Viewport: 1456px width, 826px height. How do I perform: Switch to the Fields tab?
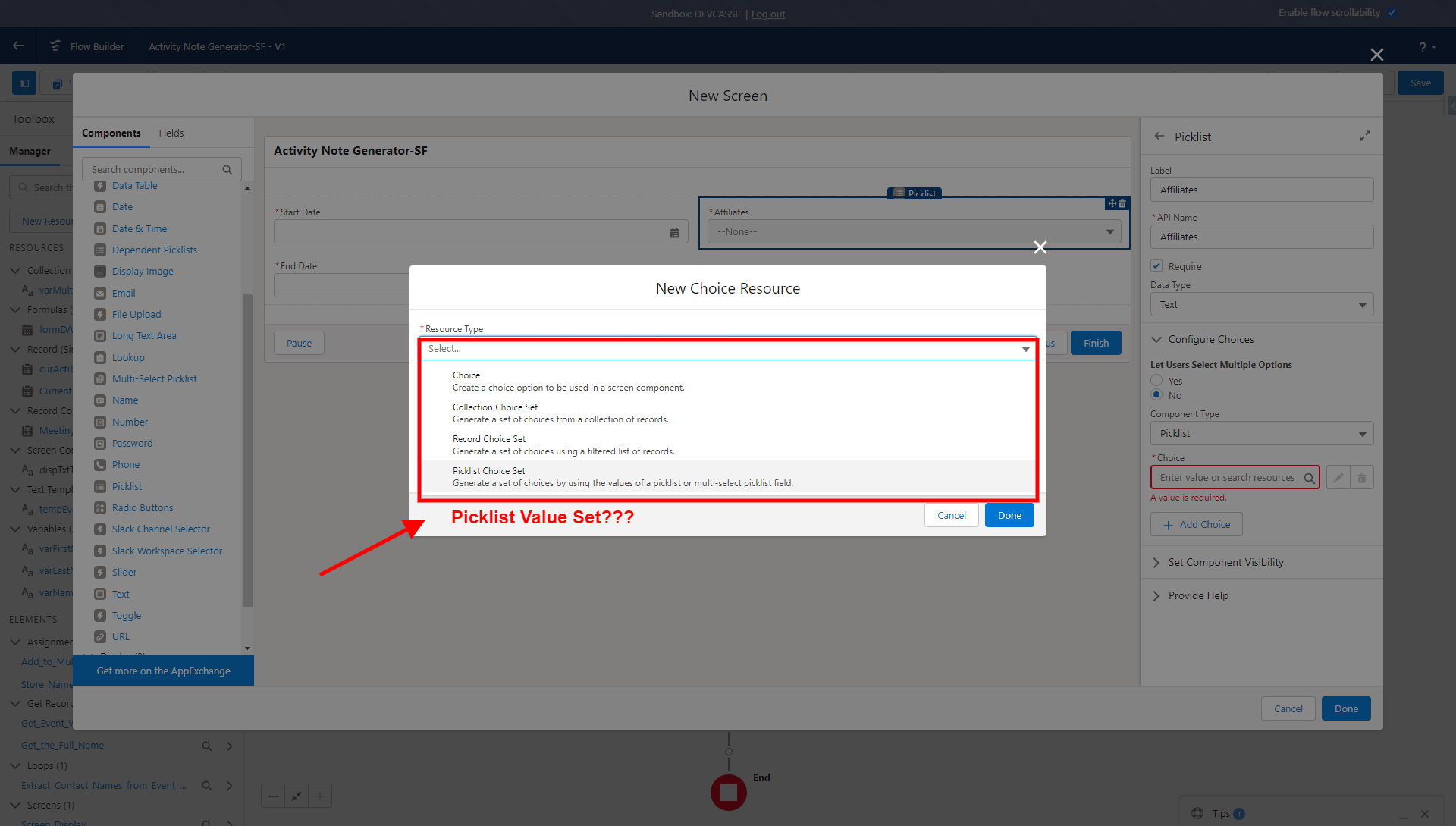[x=171, y=133]
